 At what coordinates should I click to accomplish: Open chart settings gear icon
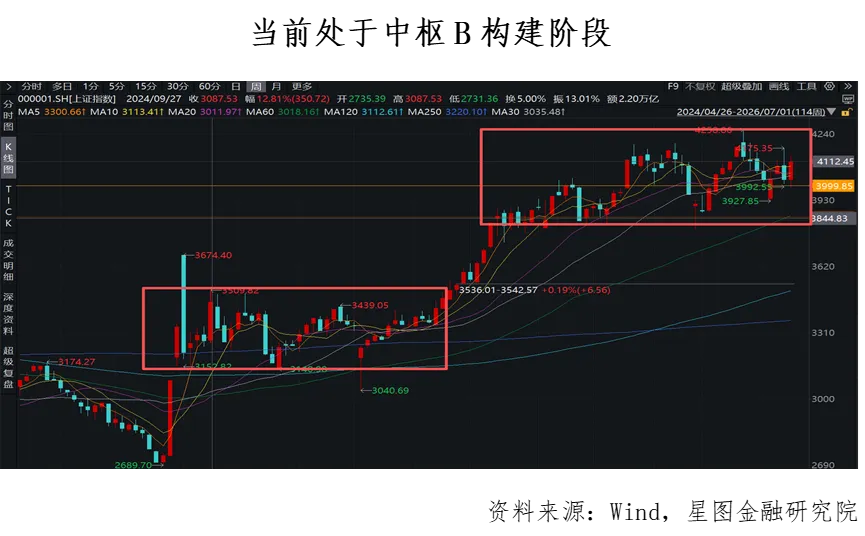click(830, 87)
